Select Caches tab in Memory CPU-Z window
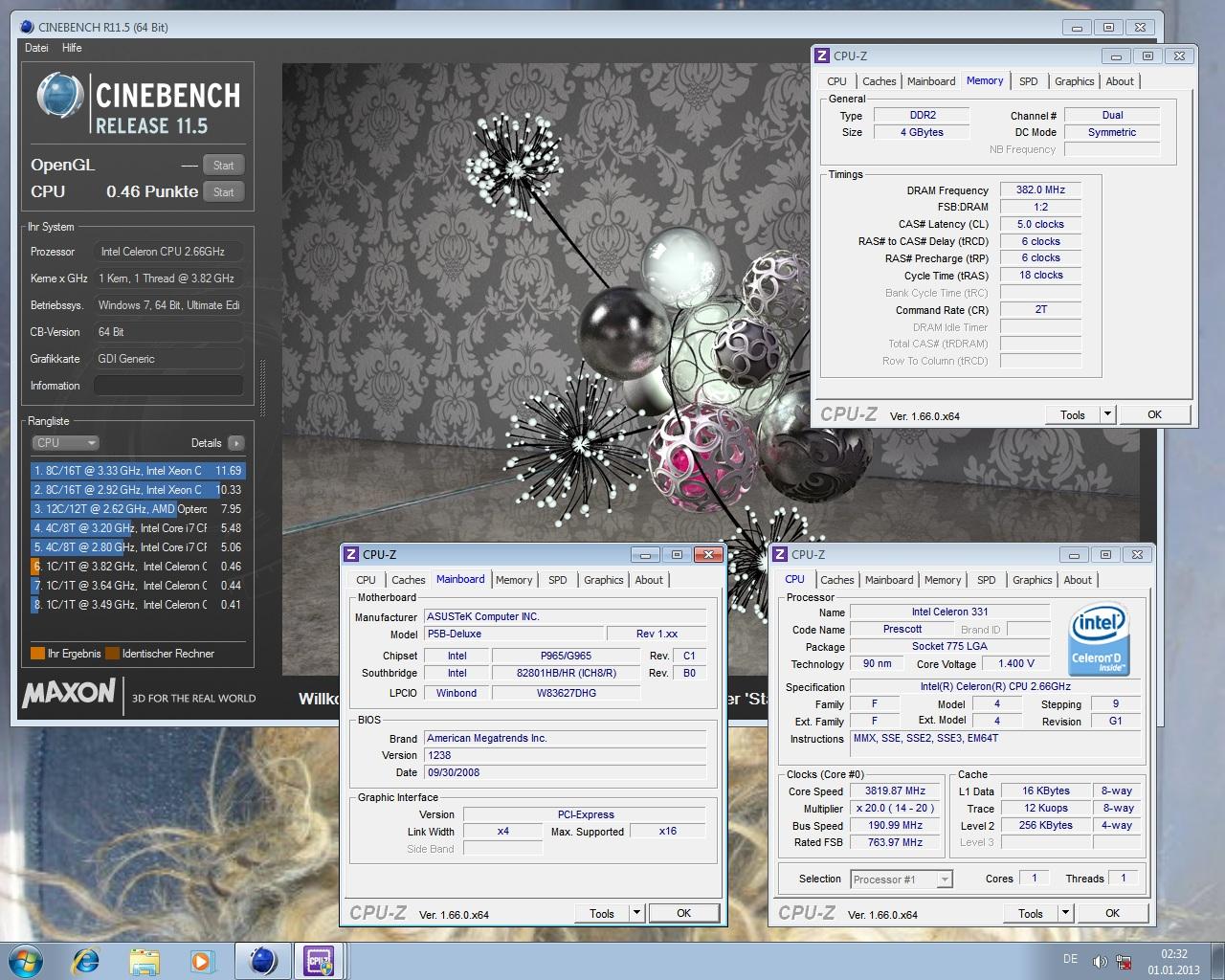The image size is (1225, 980). point(879,81)
